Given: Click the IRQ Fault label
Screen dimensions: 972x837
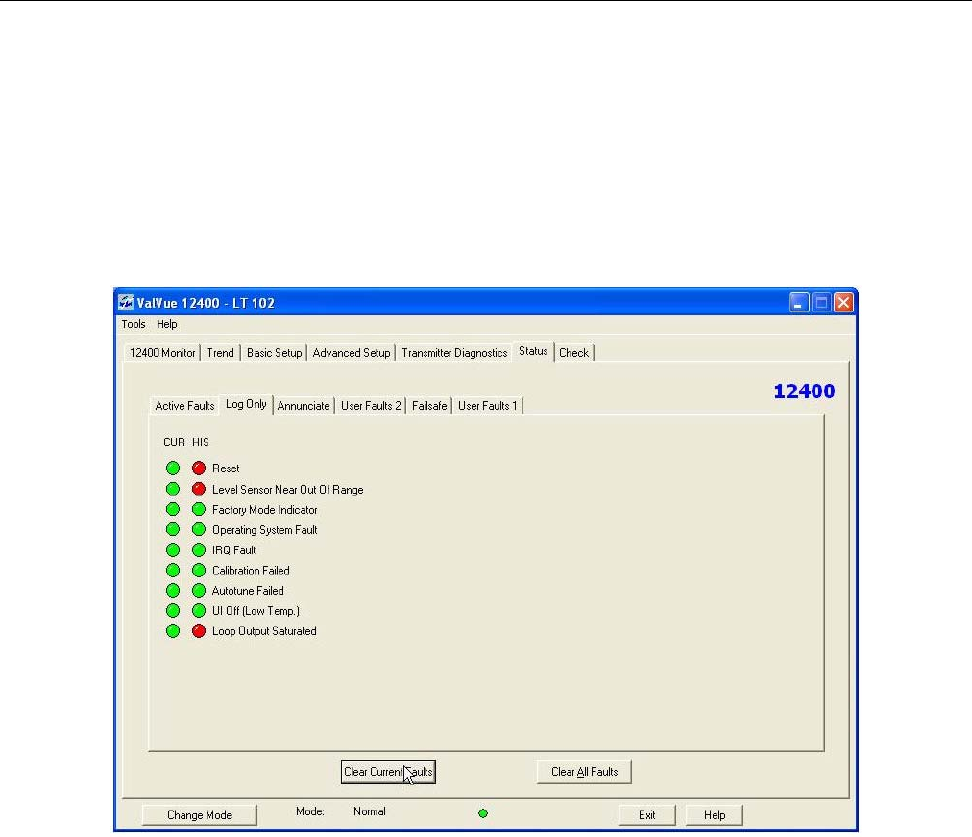Looking at the screenshot, I should [x=234, y=550].
